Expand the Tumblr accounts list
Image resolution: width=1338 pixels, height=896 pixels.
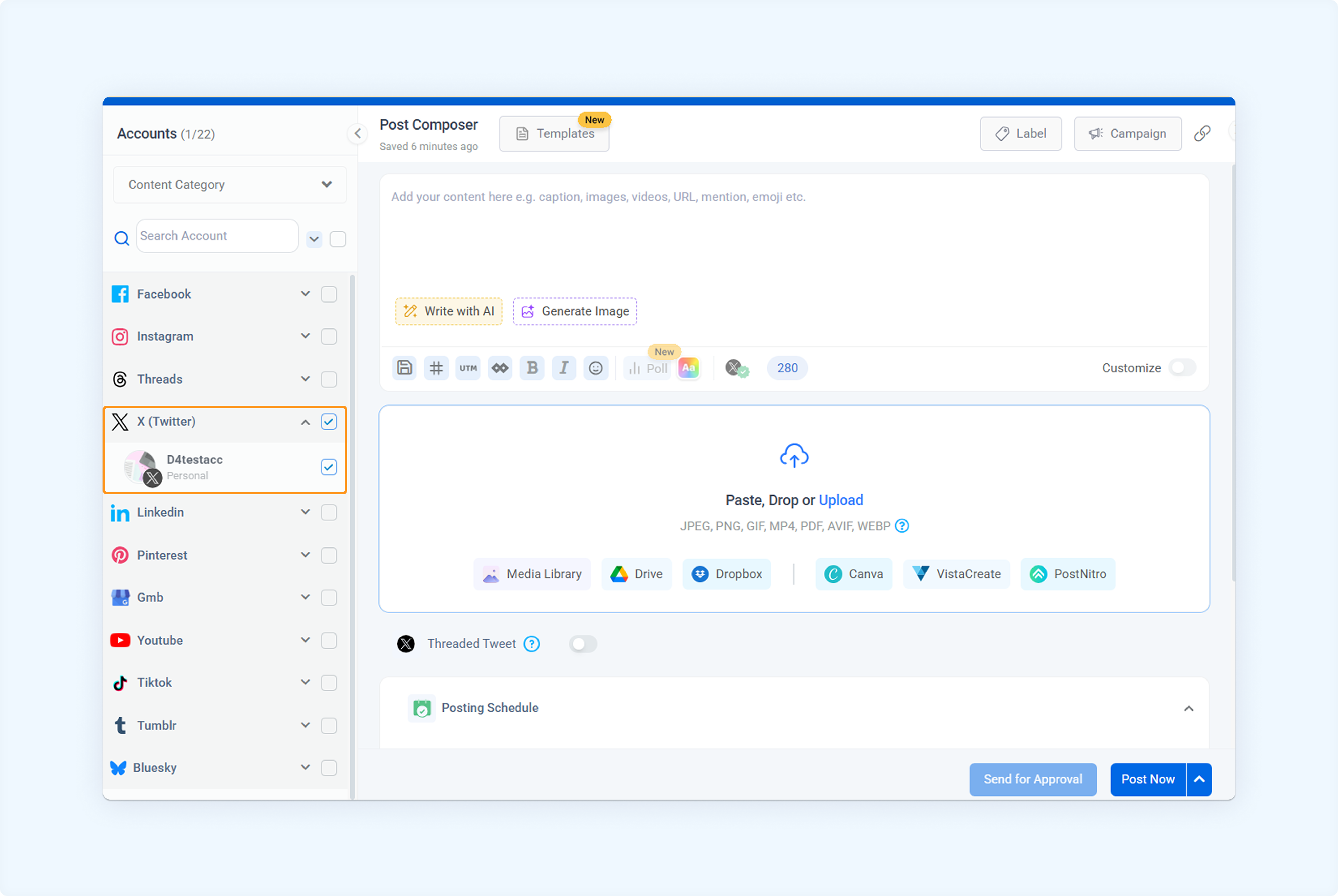306,726
